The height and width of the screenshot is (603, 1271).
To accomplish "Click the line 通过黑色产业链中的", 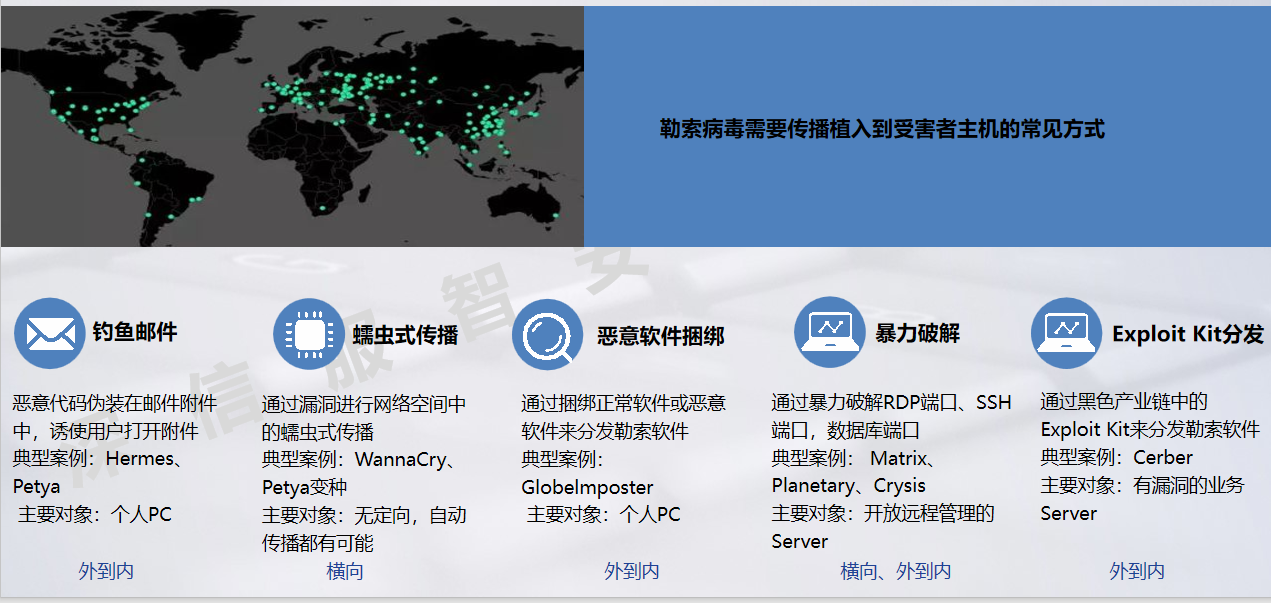I will [x=1124, y=401].
